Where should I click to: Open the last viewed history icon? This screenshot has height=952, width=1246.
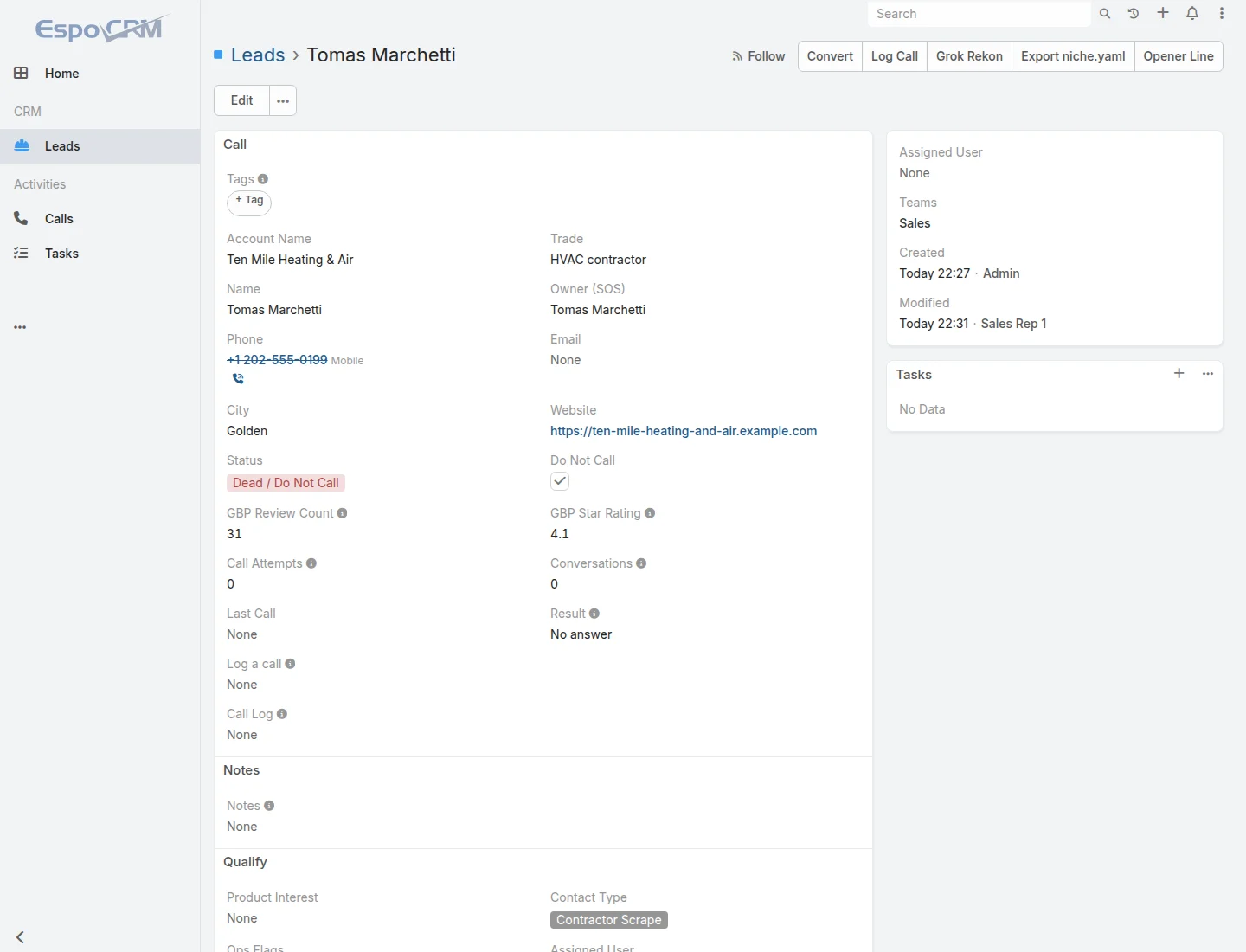(x=1134, y=14)
